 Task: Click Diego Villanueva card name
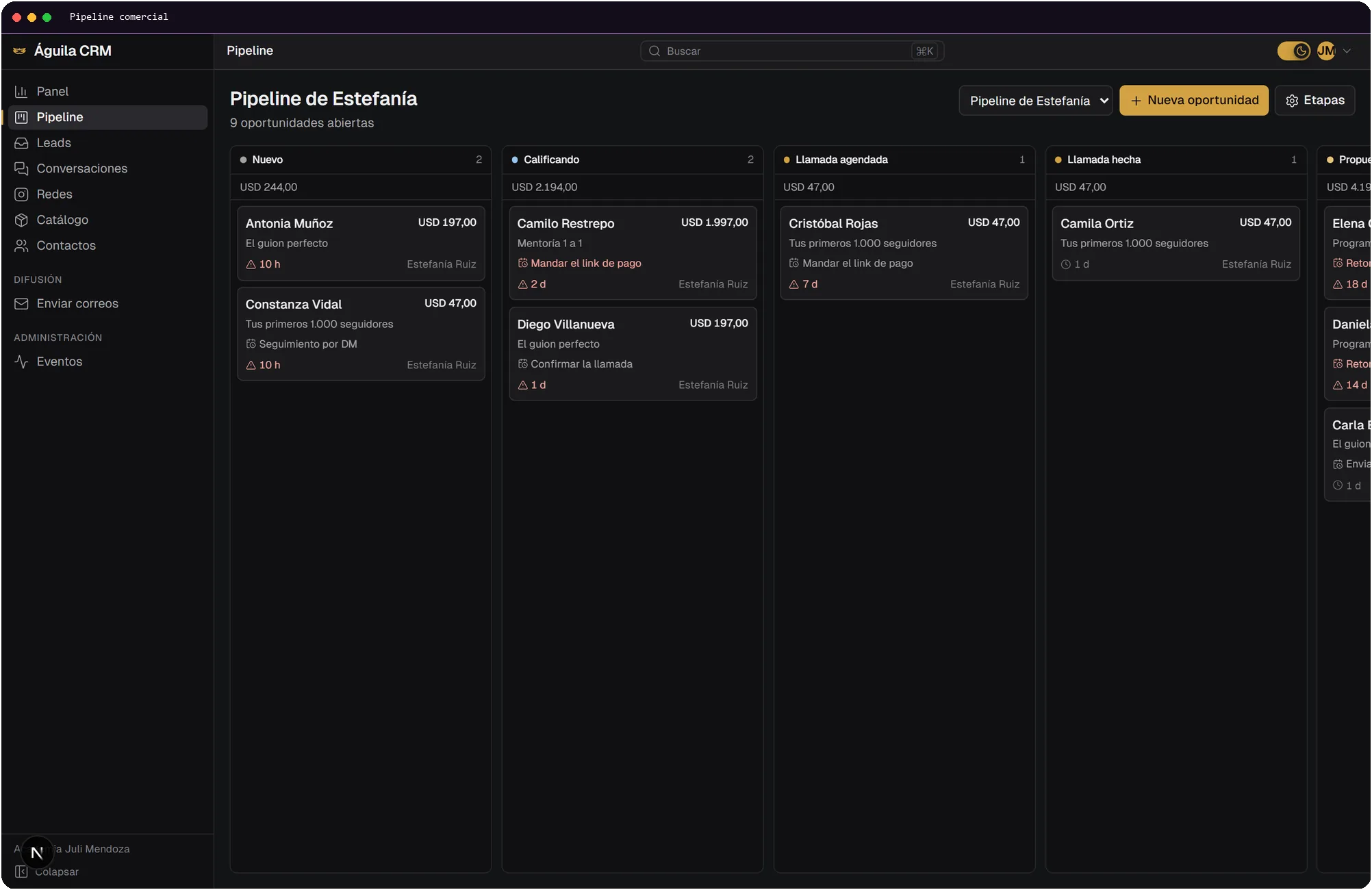[566, 324]
